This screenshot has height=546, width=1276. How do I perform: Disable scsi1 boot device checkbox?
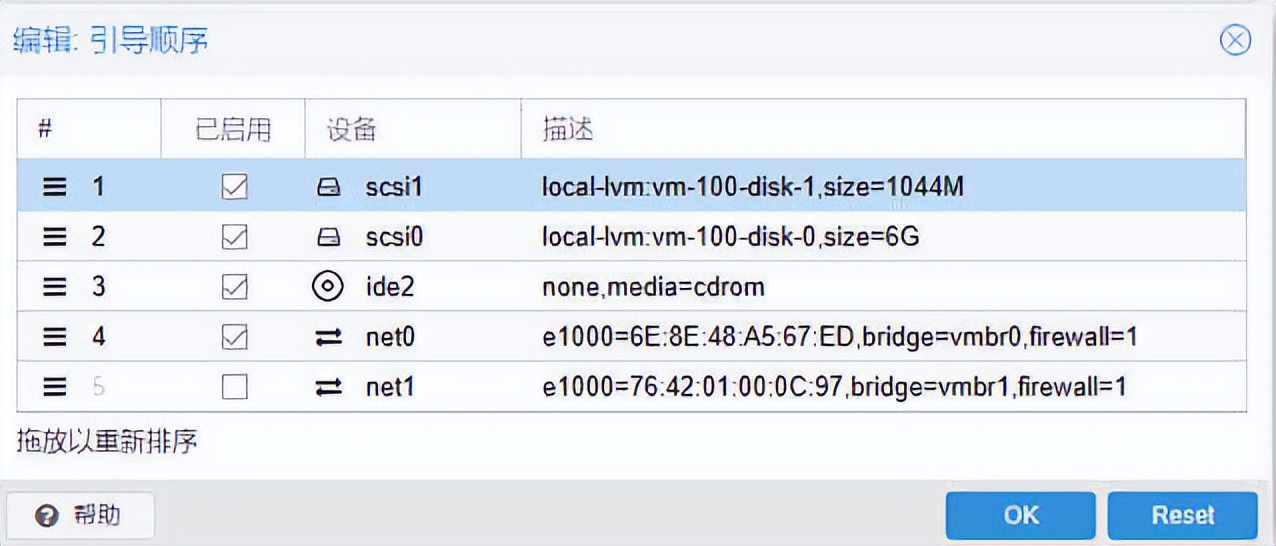tap(234, 187)
